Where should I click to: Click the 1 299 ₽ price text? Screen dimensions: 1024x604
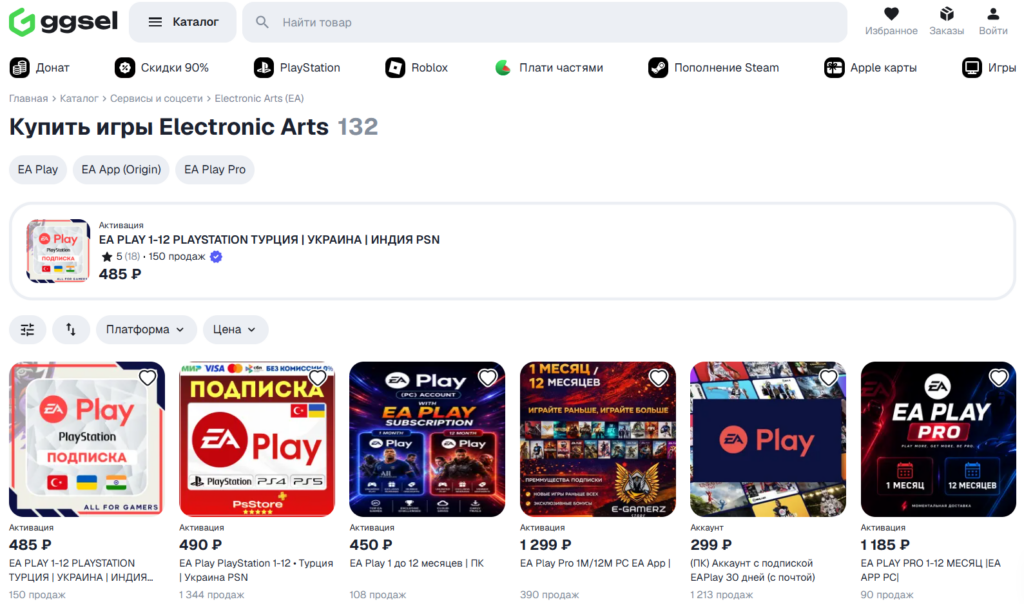point(545,545)
